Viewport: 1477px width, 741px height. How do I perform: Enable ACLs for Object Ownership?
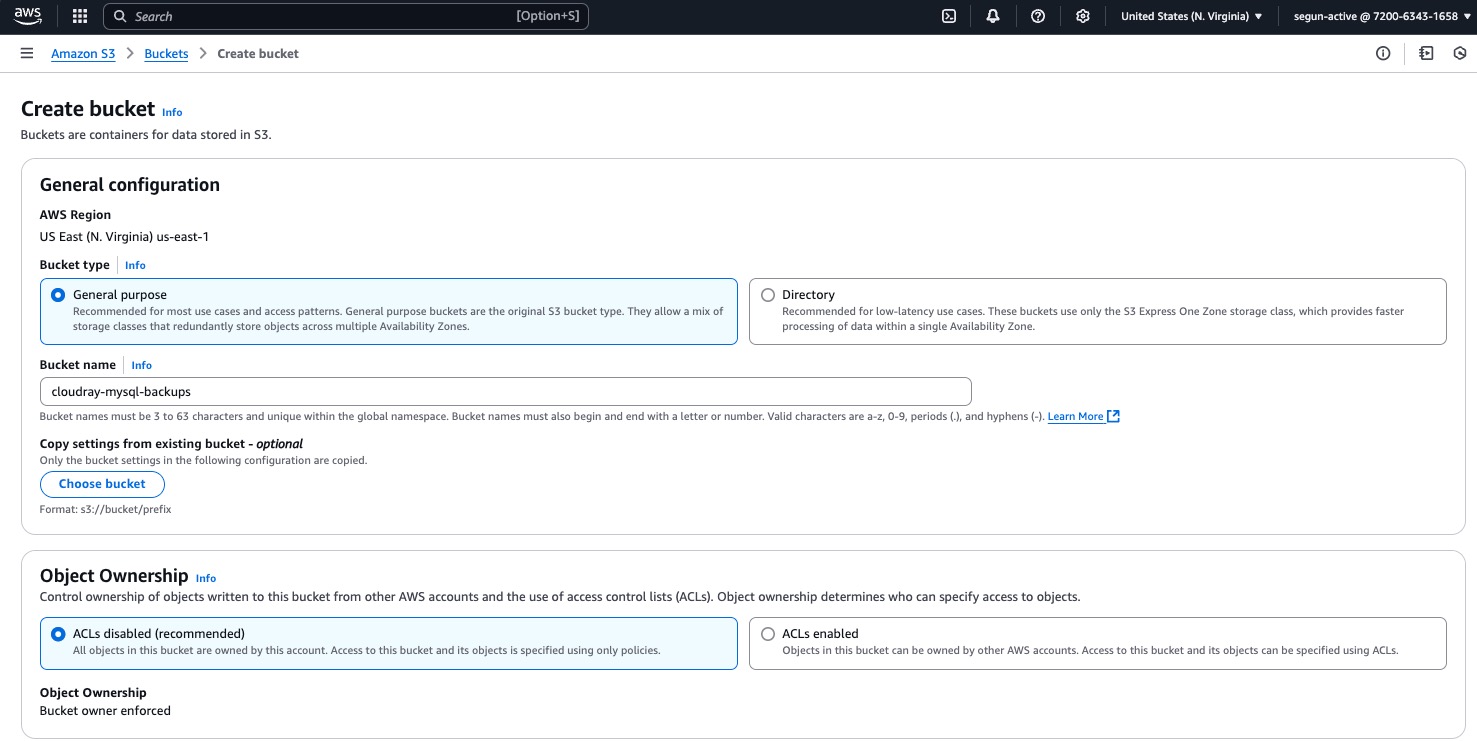768,633
